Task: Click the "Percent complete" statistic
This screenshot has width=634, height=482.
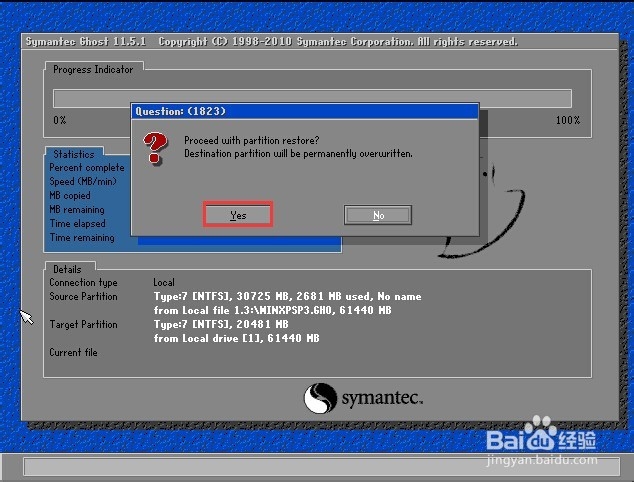Action: (x=87, y=167)
